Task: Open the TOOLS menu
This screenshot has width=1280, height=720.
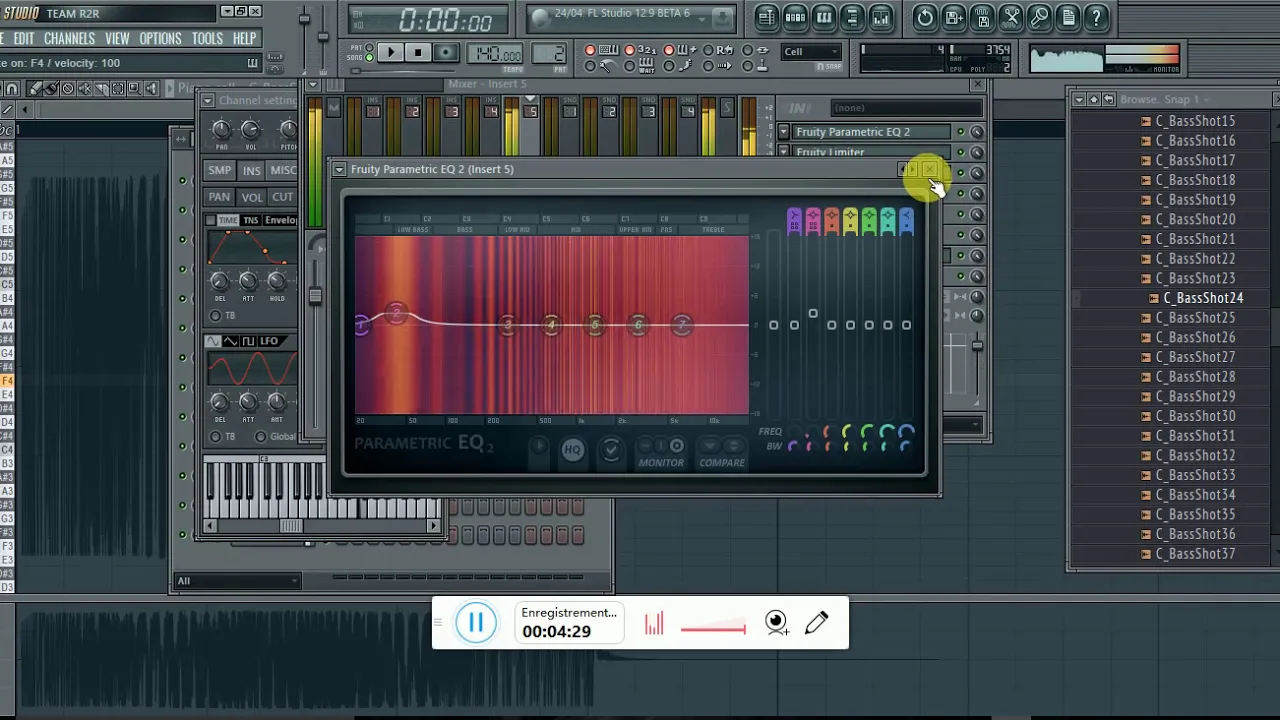Action: pos(207,38)
